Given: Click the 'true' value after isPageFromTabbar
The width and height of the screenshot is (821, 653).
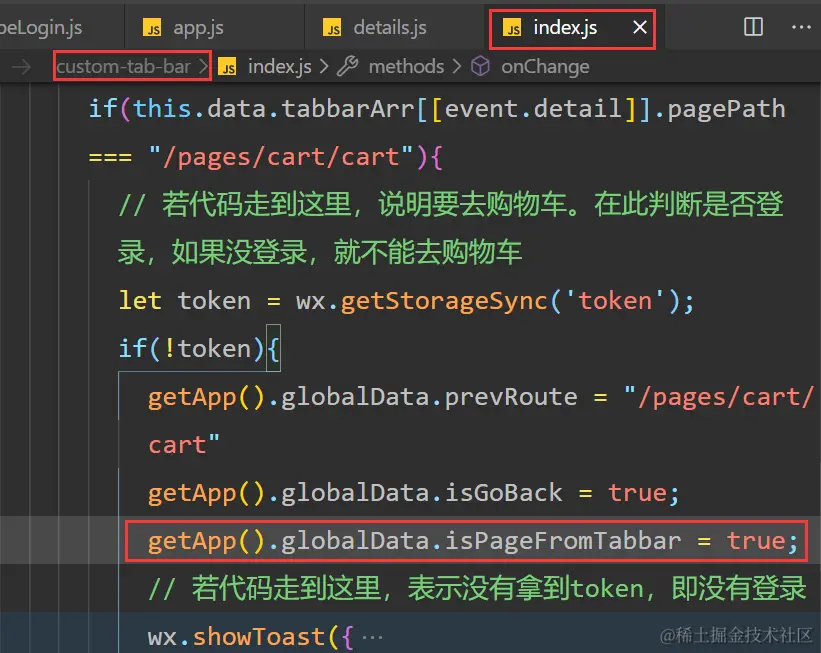Looking at the screenshot, I should [x=756, y=541].
